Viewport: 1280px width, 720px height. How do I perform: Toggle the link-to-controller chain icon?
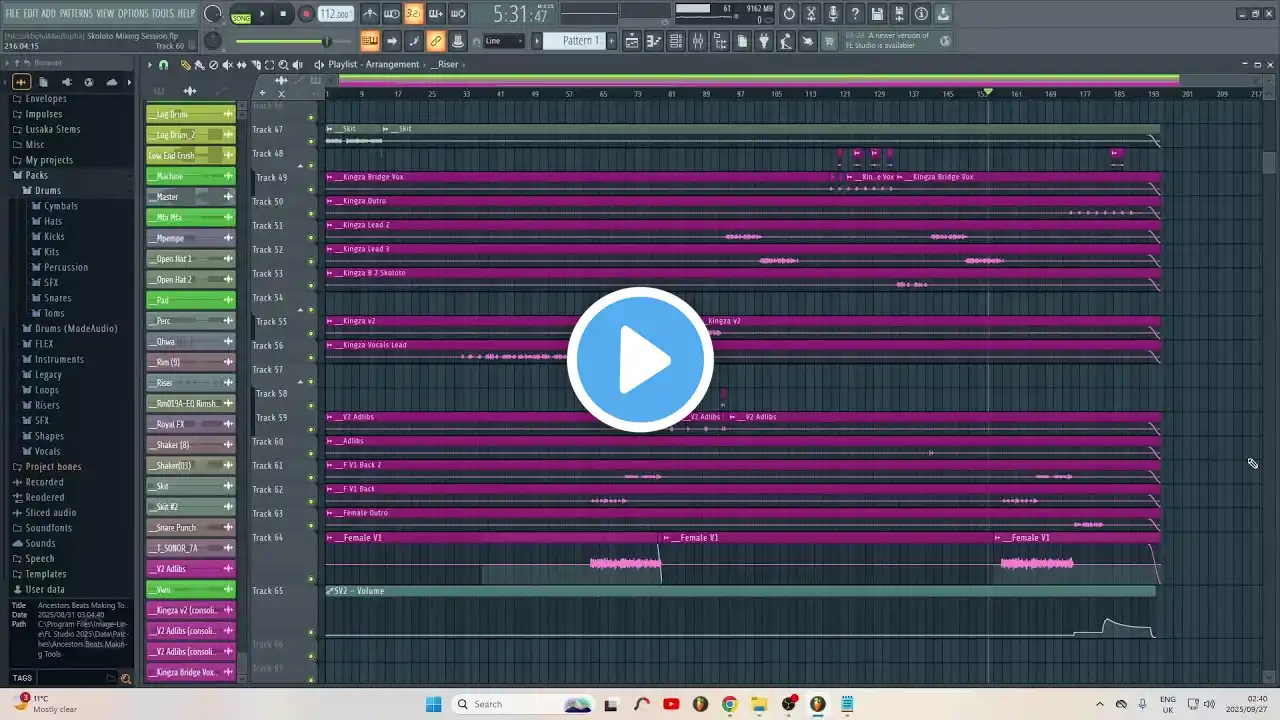click(436, 41)
